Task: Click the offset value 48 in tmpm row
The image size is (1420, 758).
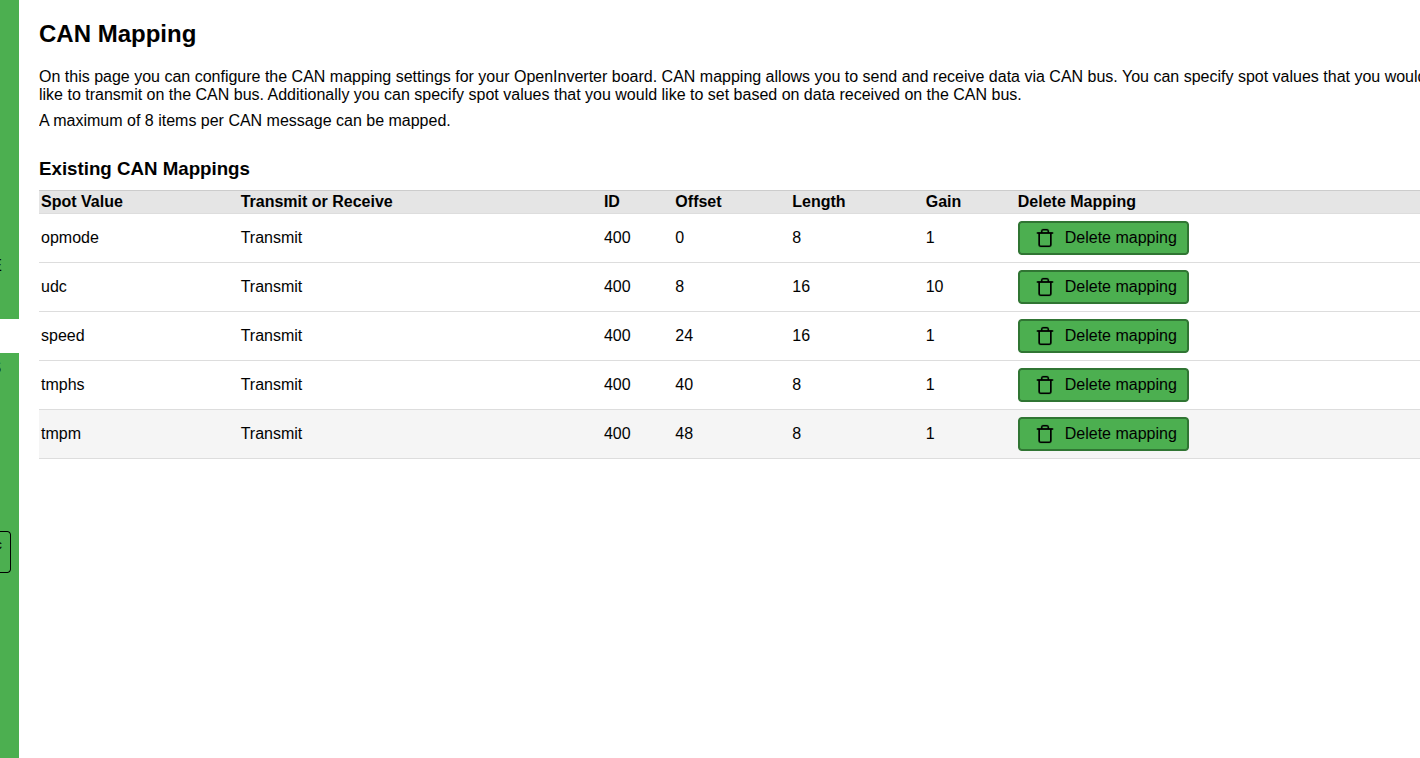Action: pyautogui.click(x=684, y=434)
